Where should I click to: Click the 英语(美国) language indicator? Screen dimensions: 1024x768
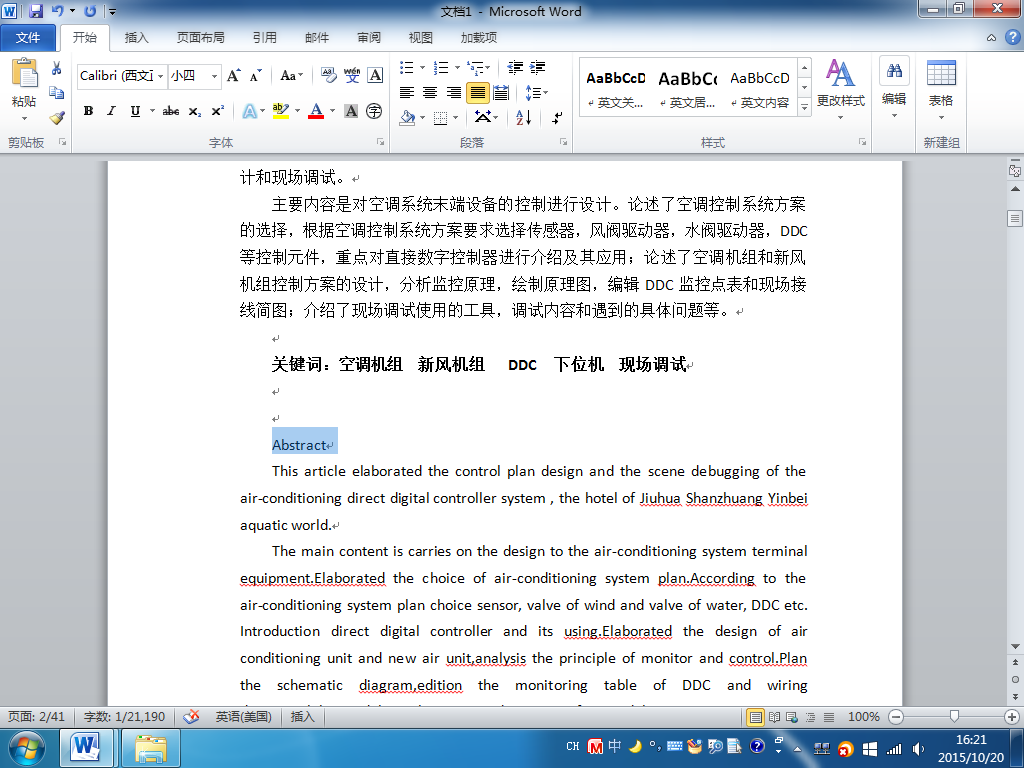(243, 717)
